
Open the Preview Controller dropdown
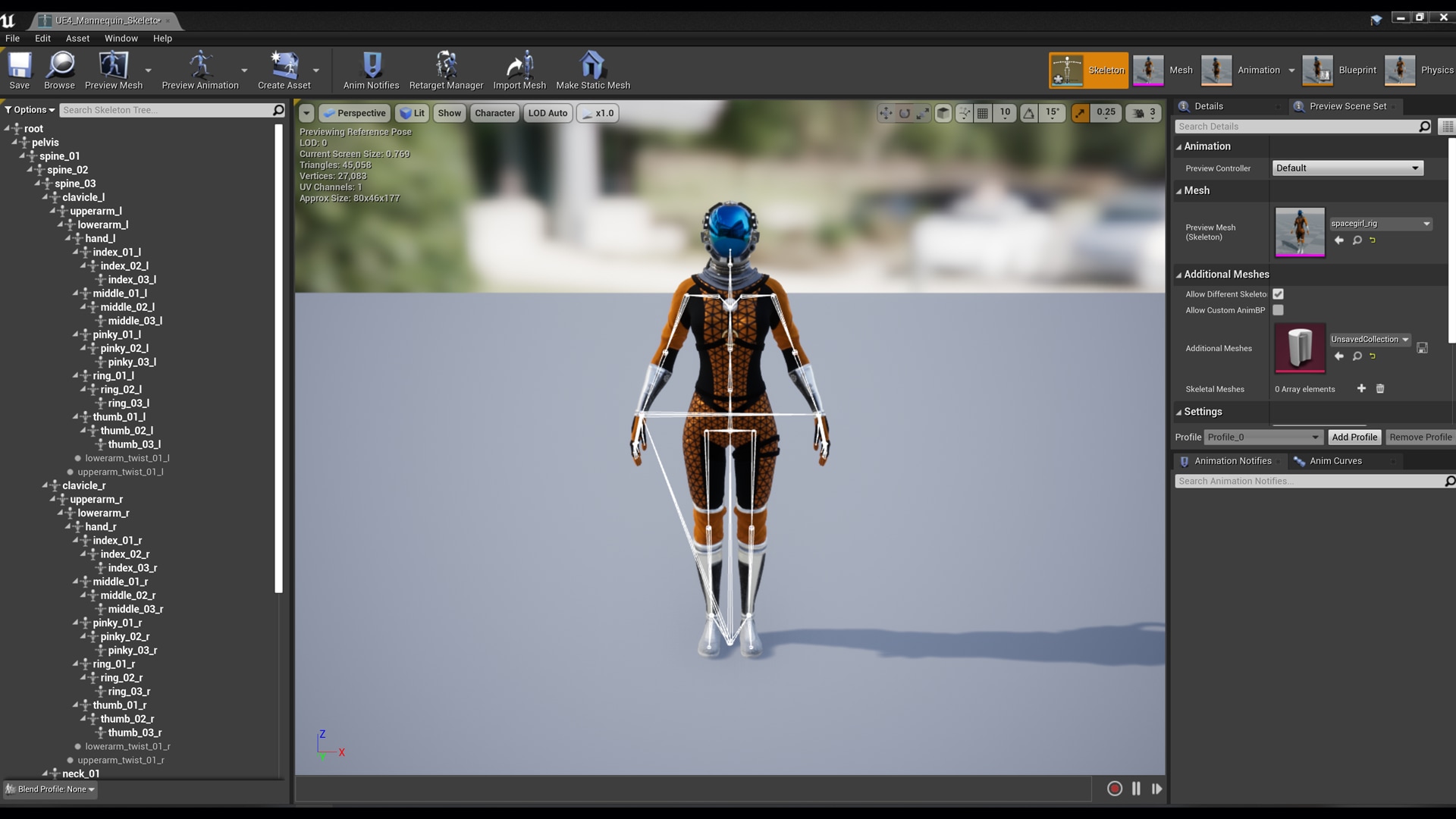[x=1347, y=168]
